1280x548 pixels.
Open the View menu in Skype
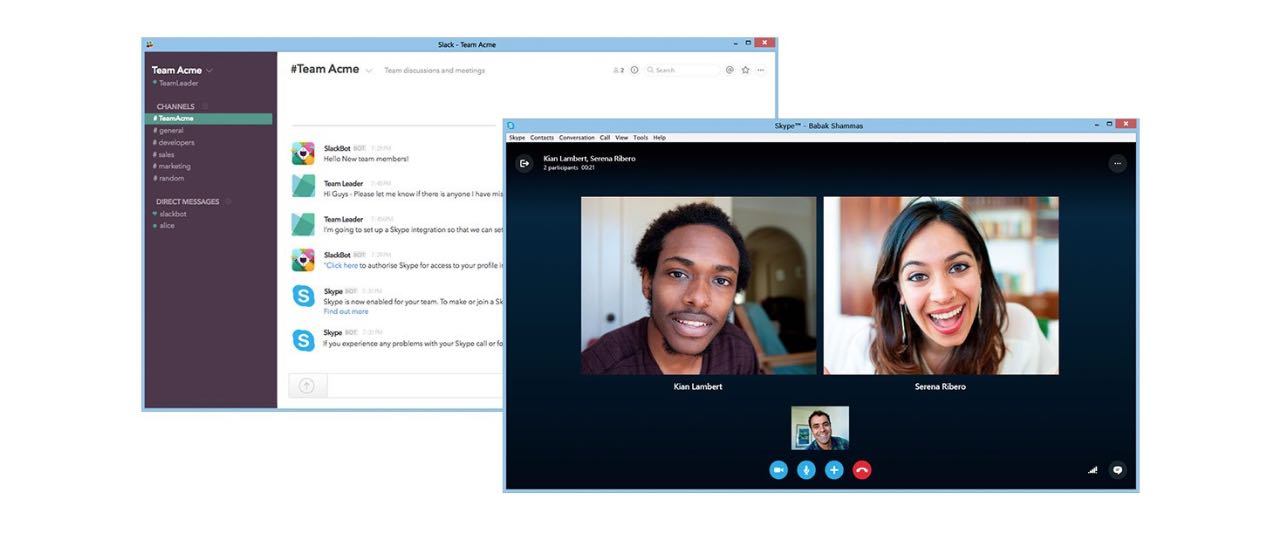point(622,137)
